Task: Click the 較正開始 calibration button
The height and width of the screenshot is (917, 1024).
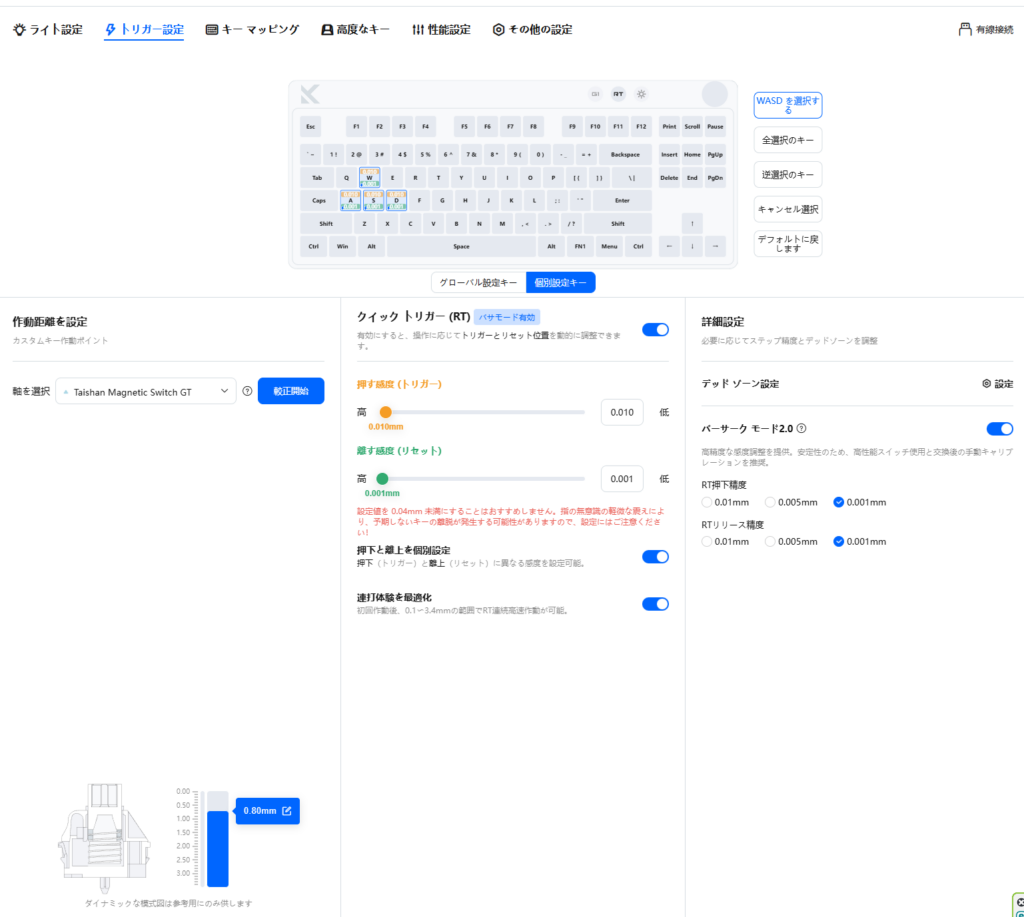Action: point(291,391)
